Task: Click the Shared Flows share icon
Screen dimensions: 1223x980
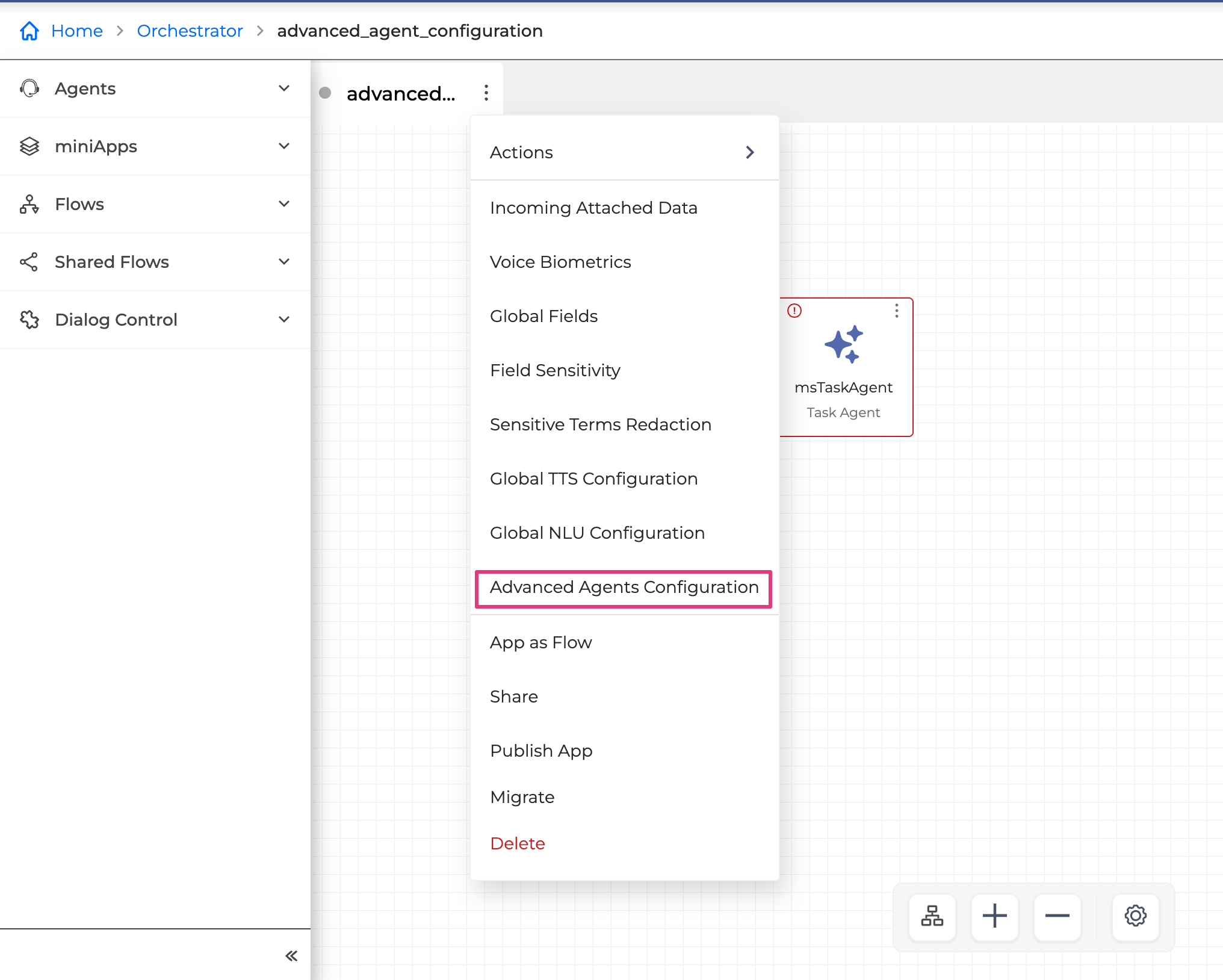Action: (29, 262)
